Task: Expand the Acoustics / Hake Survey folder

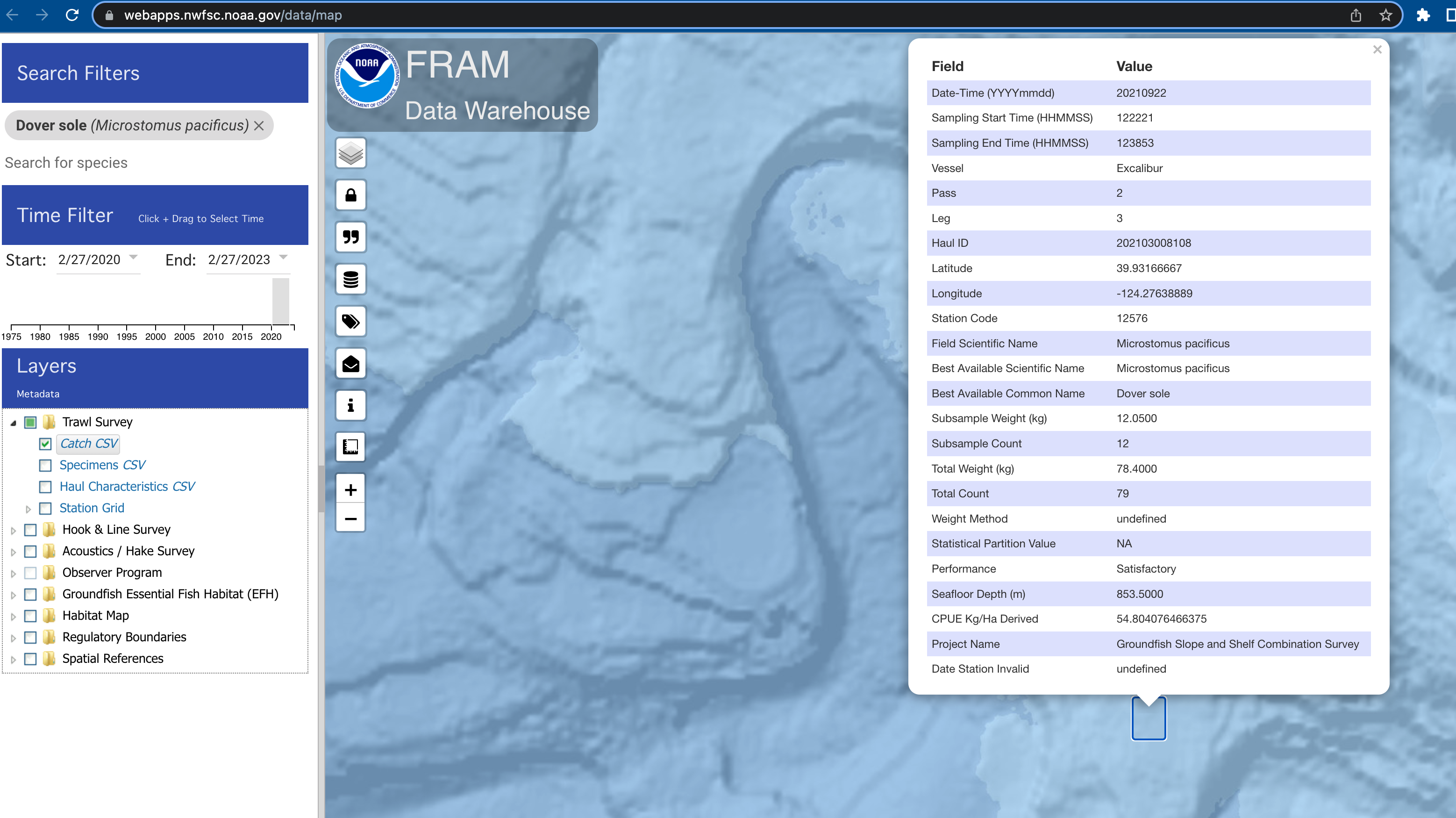Action: tap(13, 552)
